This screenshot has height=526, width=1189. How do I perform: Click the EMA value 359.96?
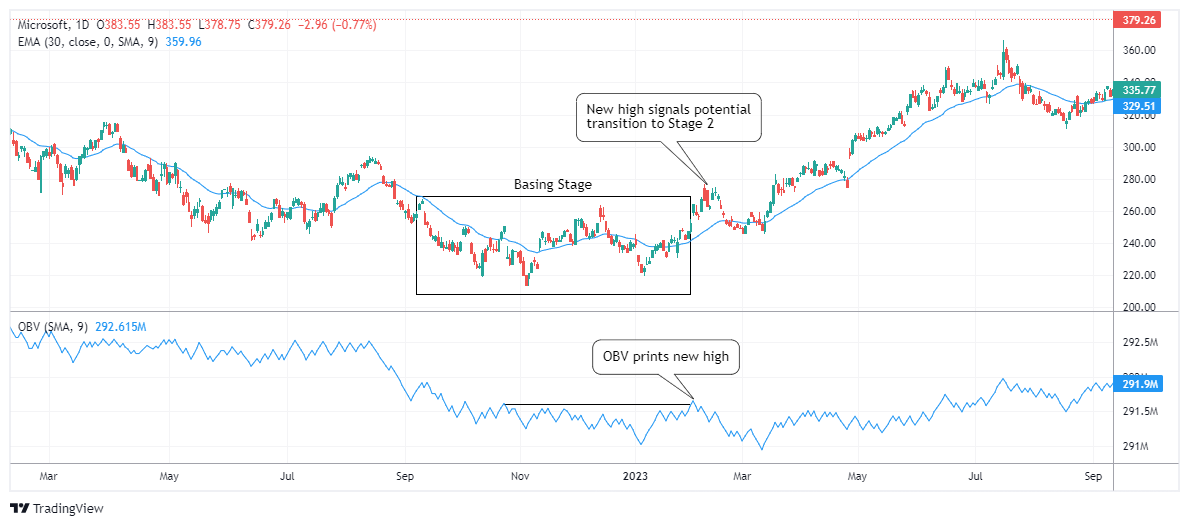click(x=183, y=42)
